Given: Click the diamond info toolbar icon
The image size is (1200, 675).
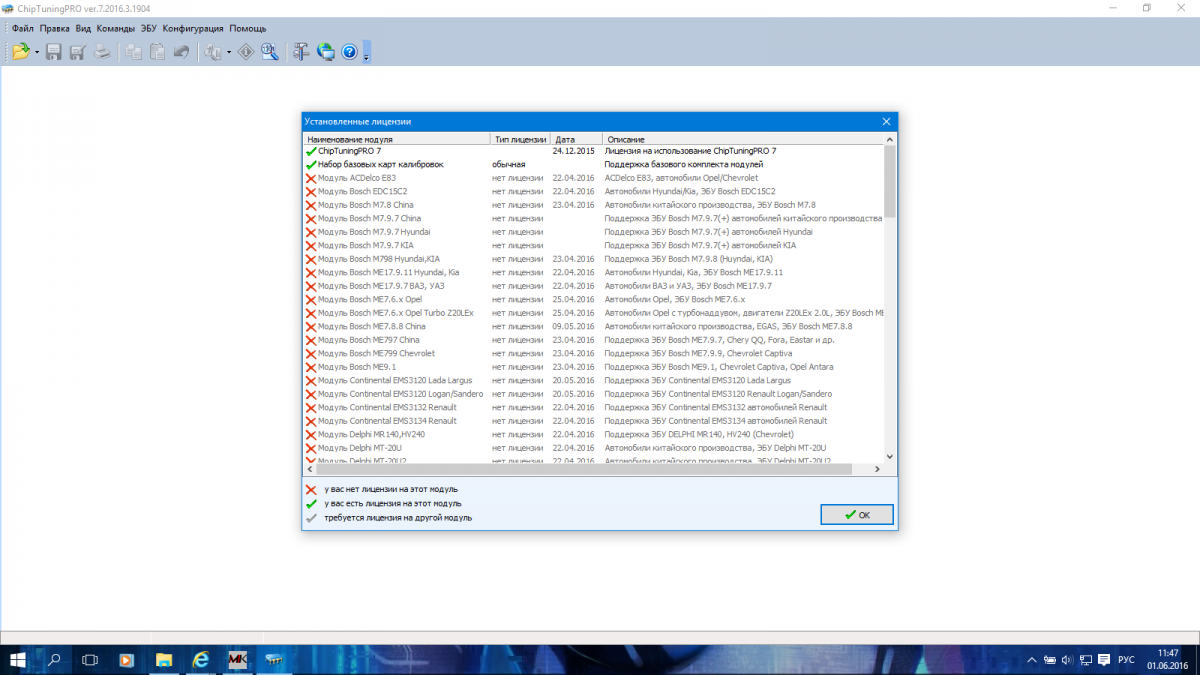Looking at the screenshot, I should click(246, 52).
